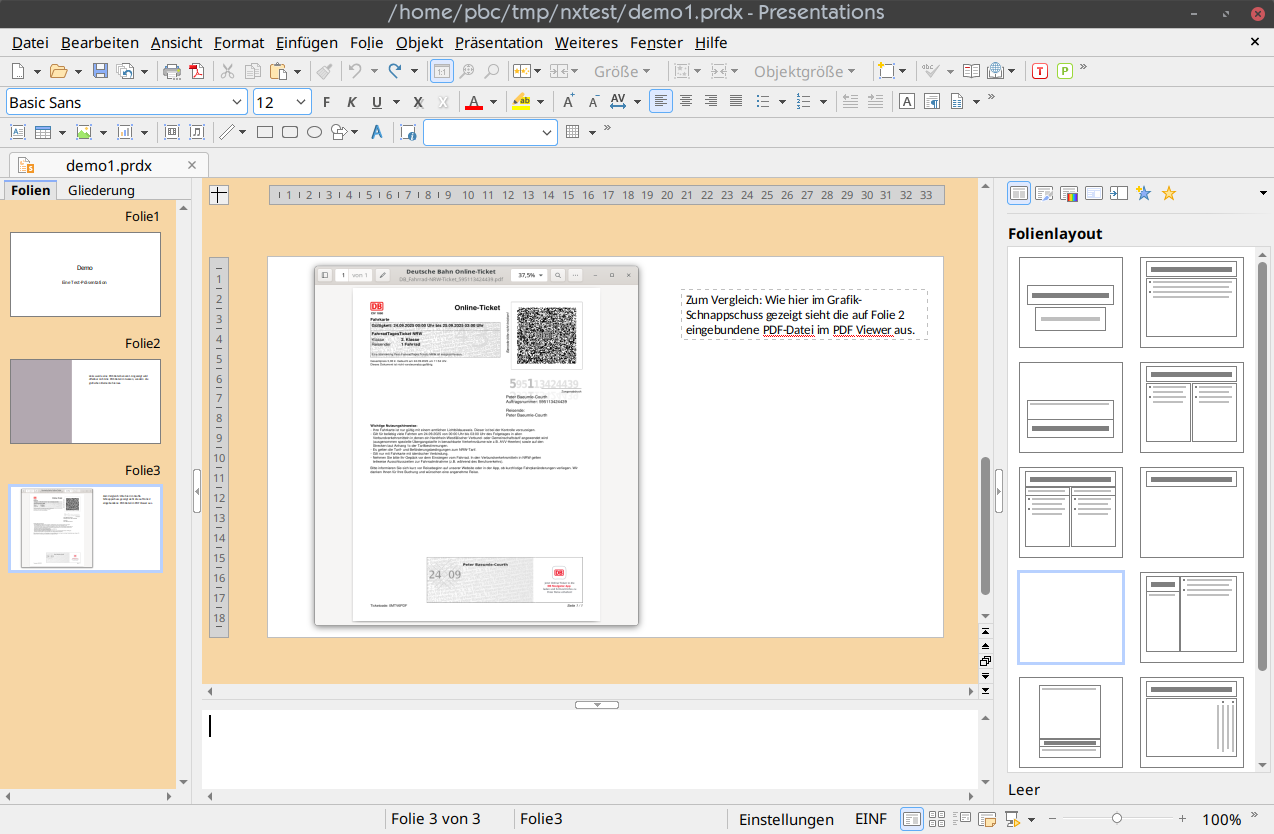The image size is (1274, 834).
Task: Open the font color dropdown arrow
Action: click(x=495, y=101)
